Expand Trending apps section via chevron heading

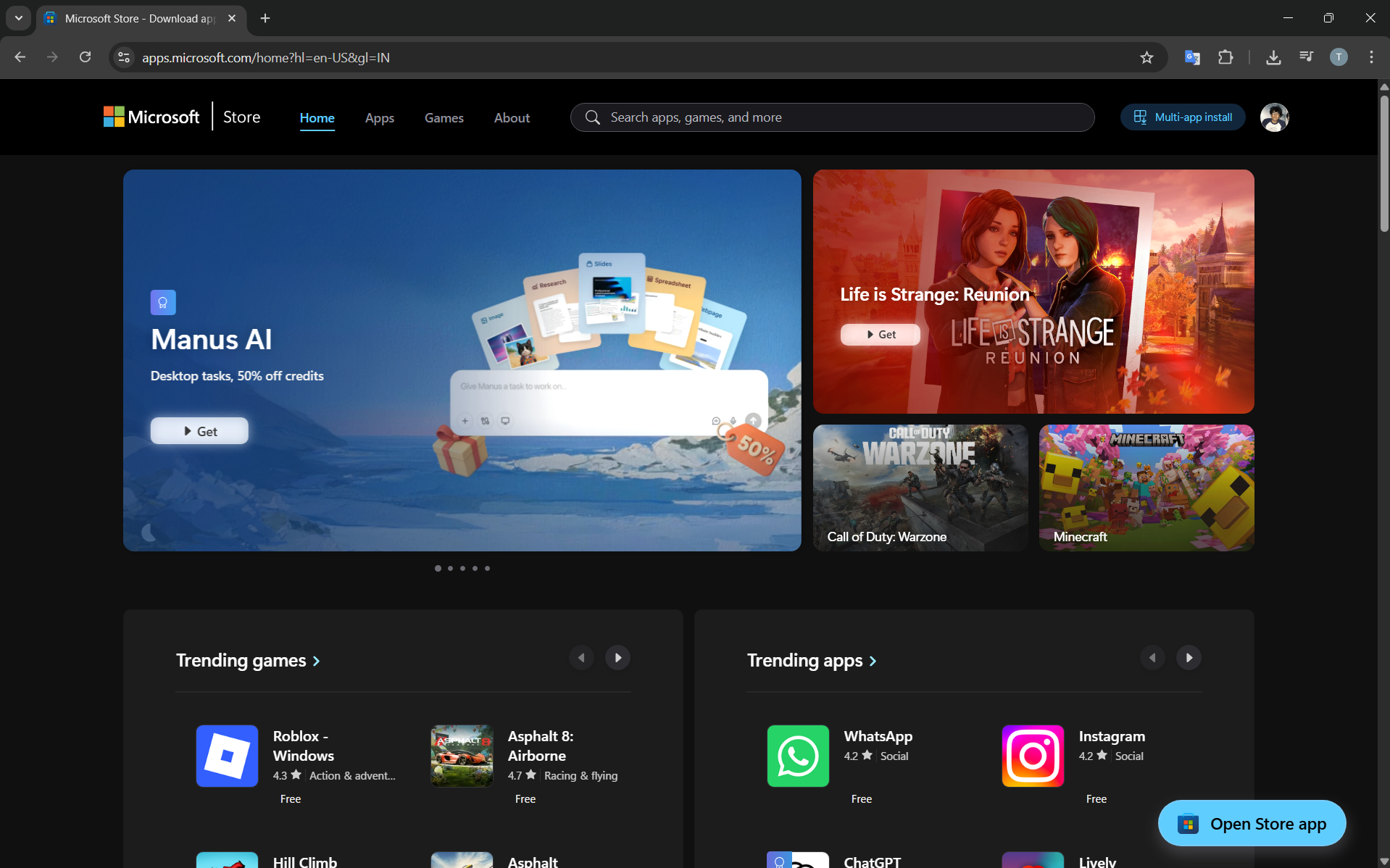(812, 660)
